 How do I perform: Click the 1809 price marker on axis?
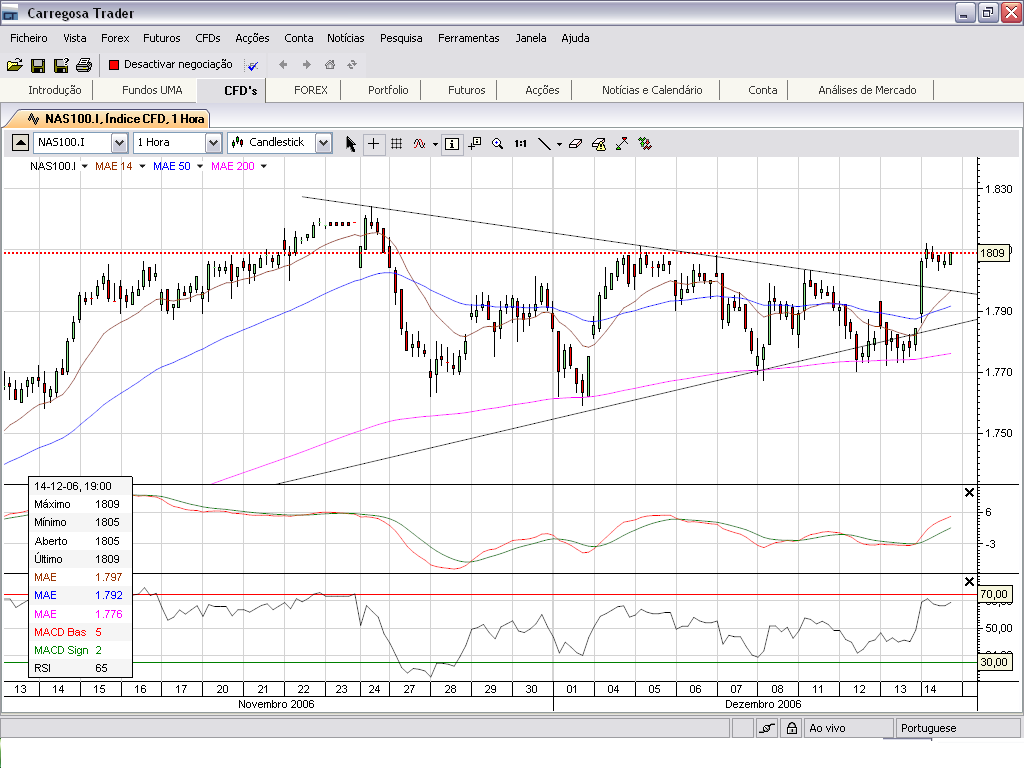tap(993, 253)
